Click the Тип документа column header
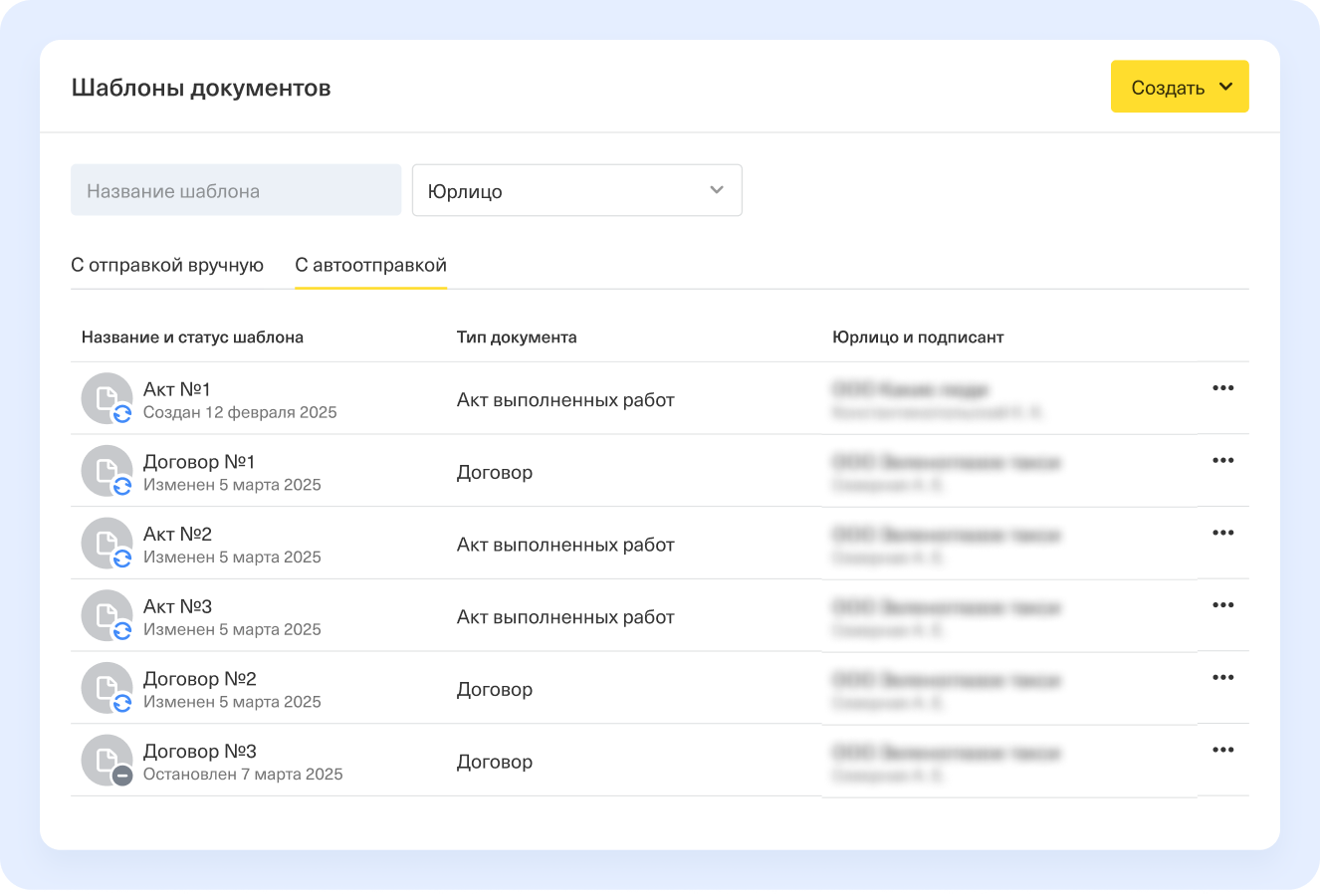 (517, 337)
